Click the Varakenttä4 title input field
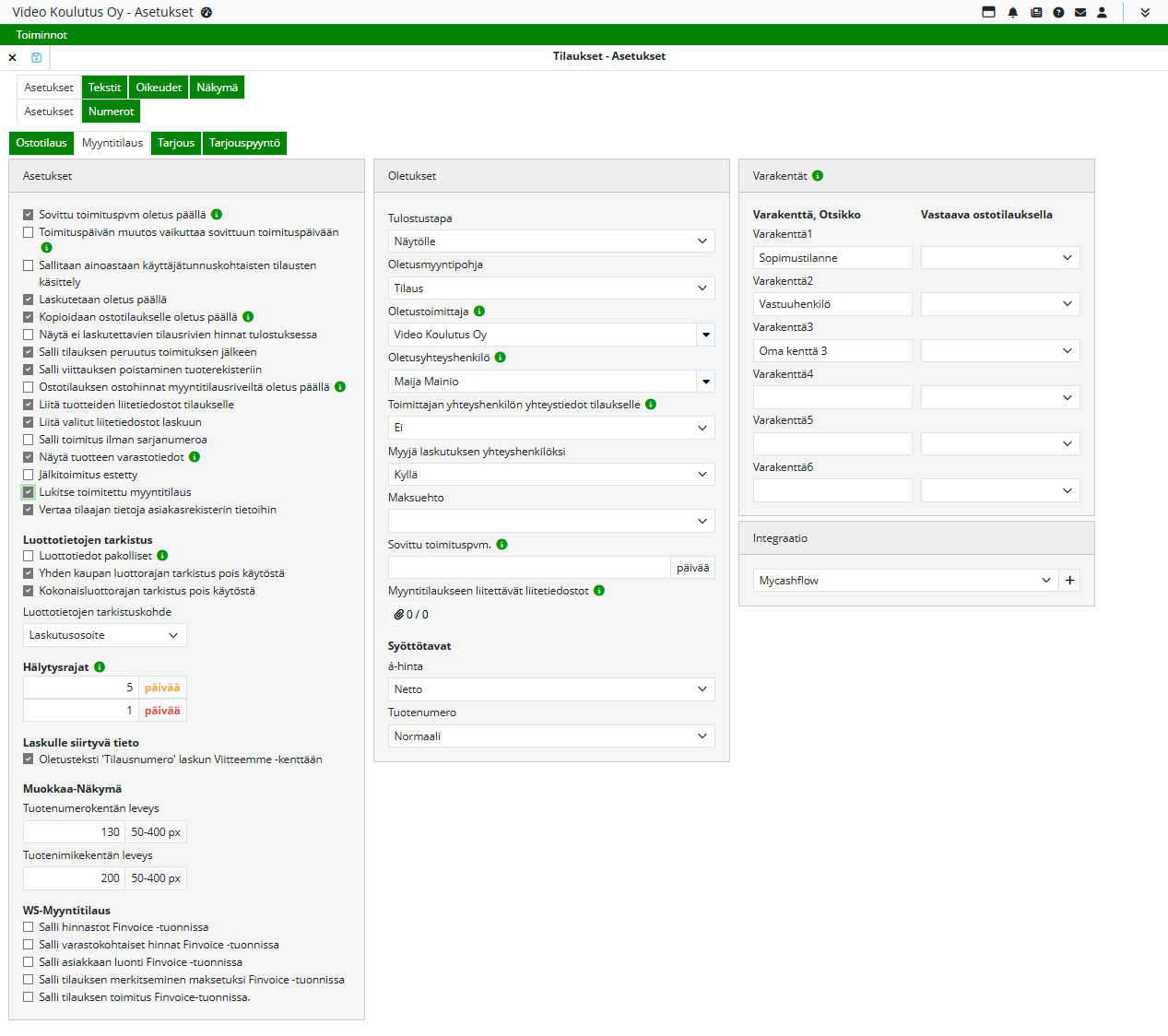 coord(832,398)
